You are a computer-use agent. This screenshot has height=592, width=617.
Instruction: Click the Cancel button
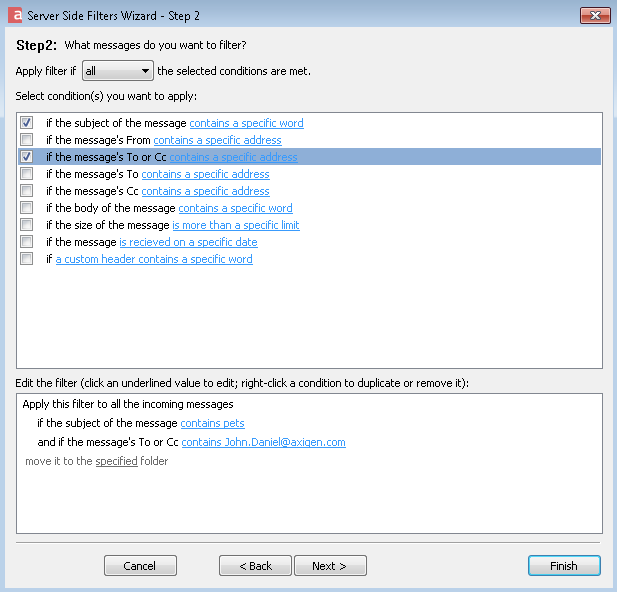click(x=140, y=566)
